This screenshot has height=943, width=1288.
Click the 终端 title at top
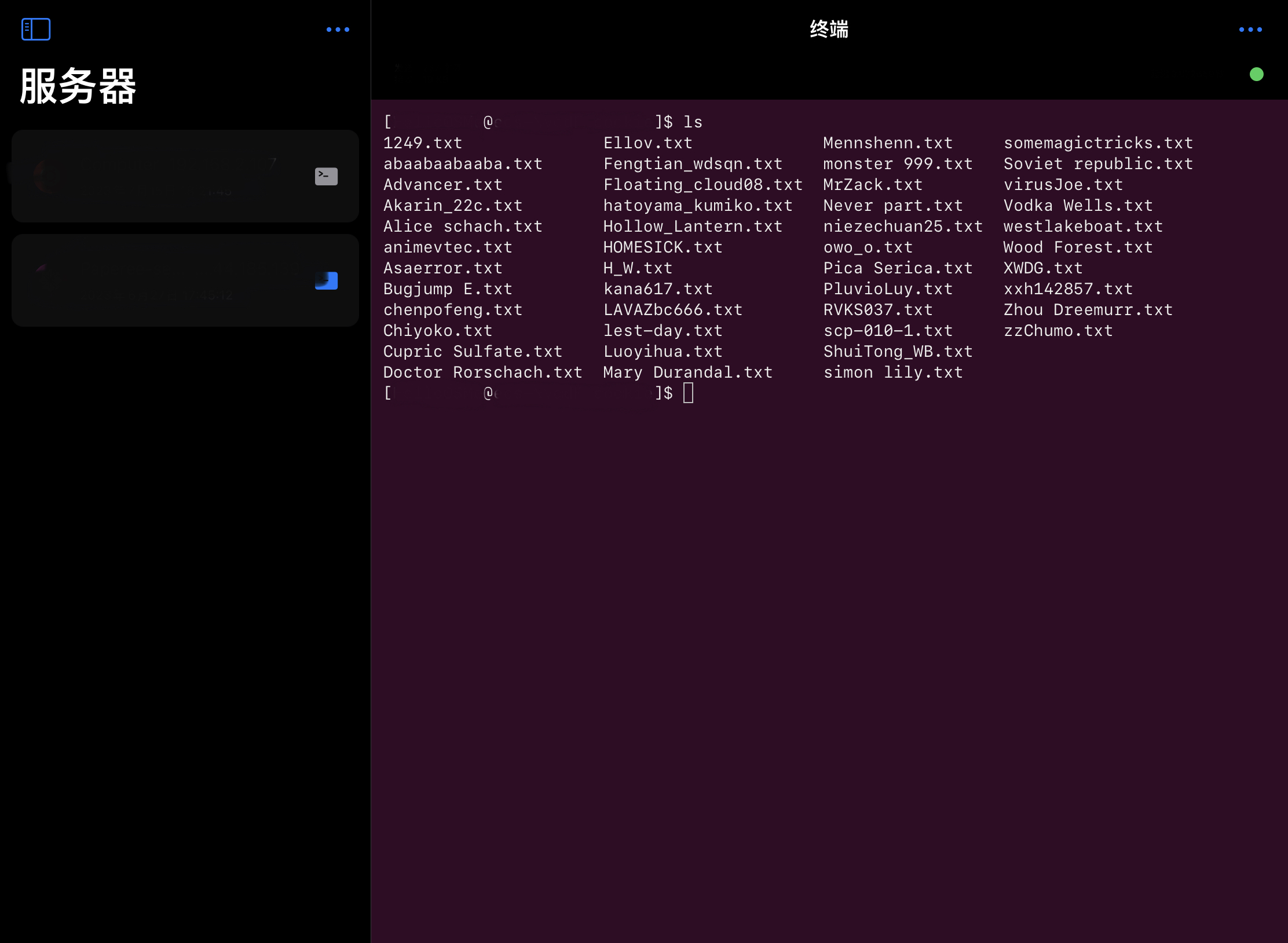click(x=829, y=29)
